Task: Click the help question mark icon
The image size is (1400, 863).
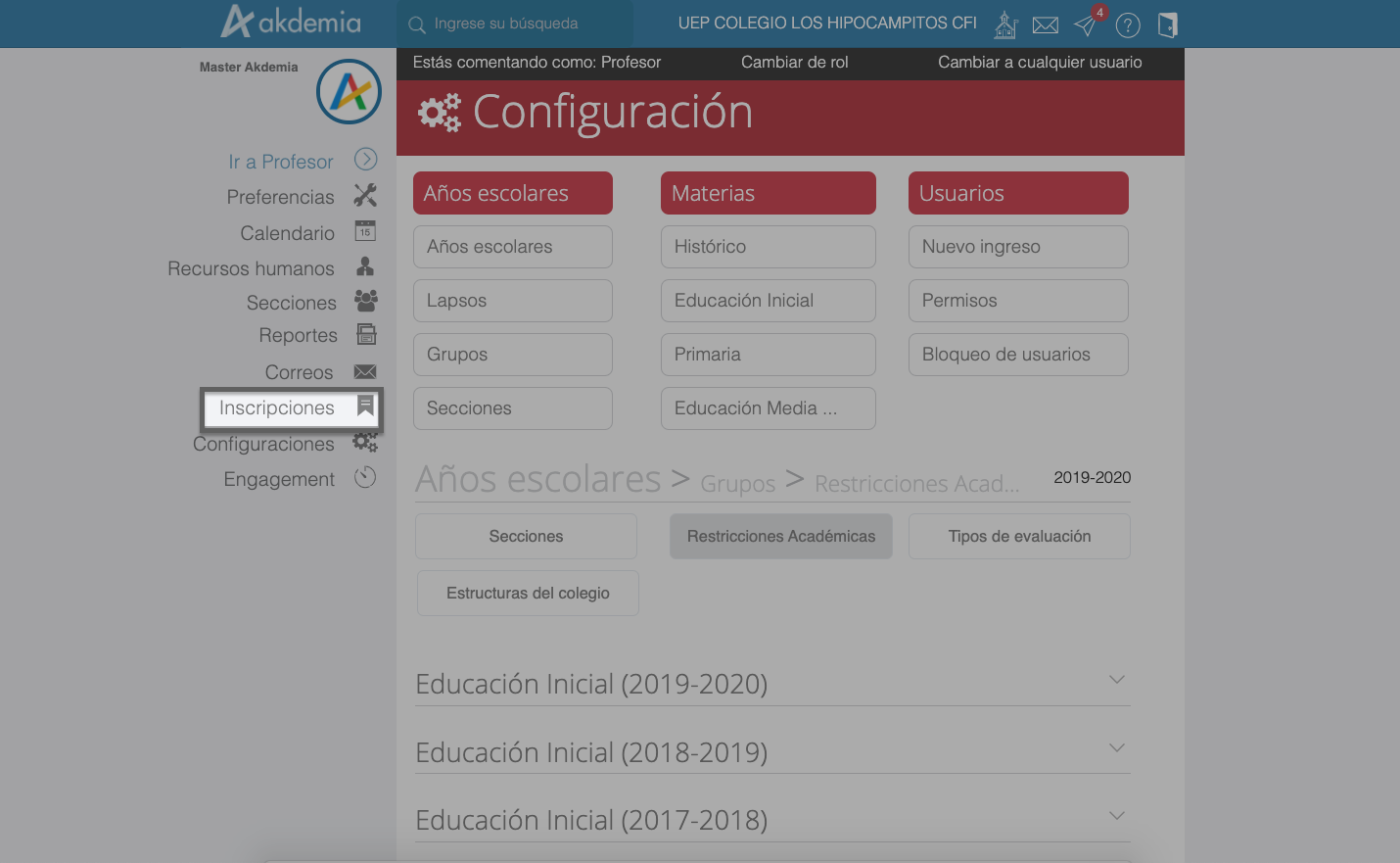Action: point(1128,24)
